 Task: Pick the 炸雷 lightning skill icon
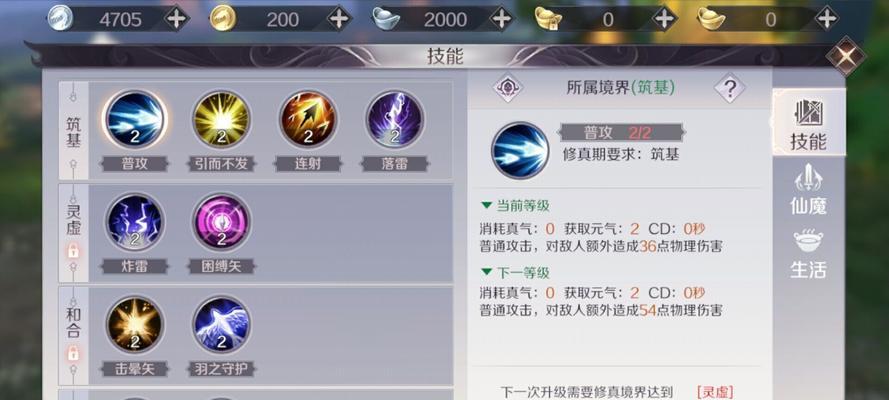(x=135, y=223)
